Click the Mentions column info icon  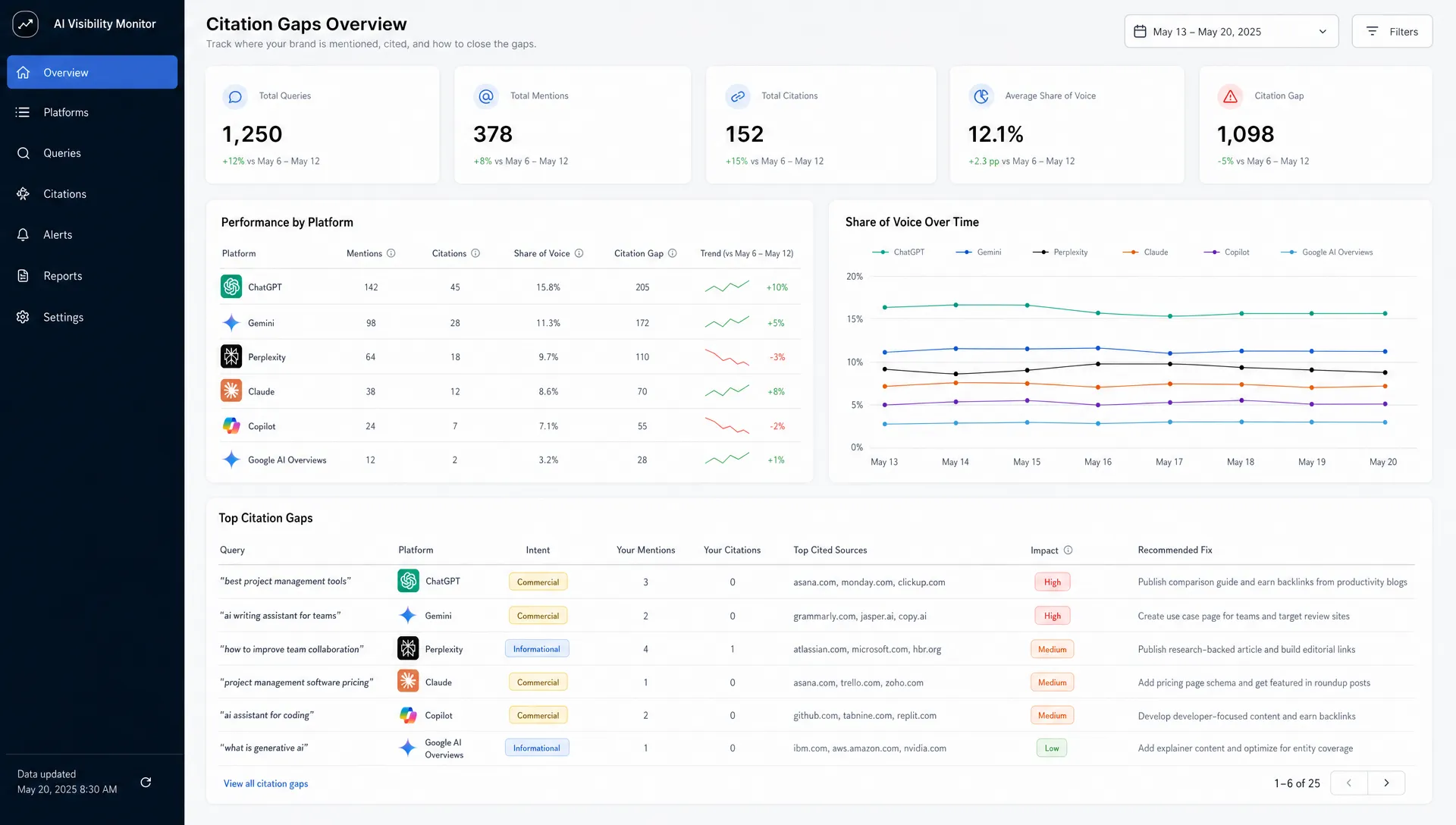tap(391, 253)
